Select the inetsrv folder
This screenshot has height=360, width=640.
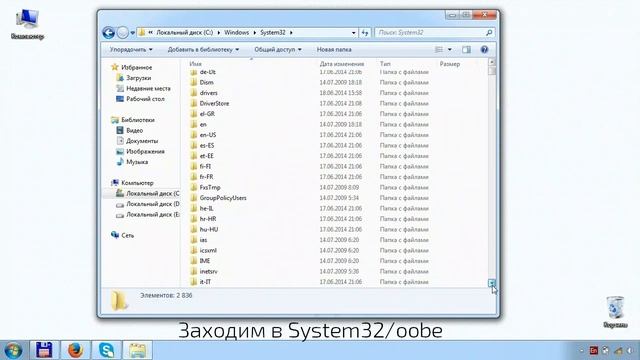coord(208,271)
